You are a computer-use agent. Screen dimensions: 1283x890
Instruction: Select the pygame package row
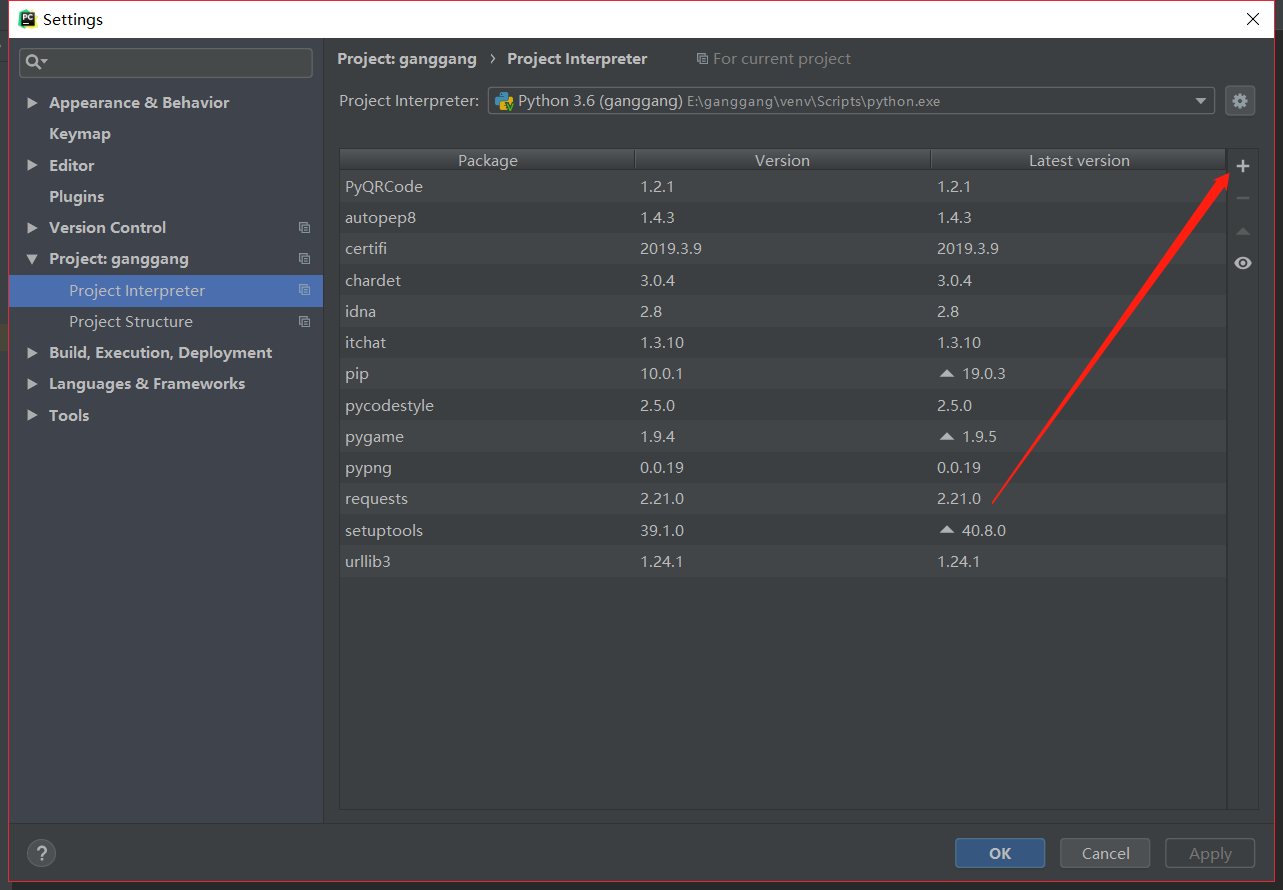(x=783, y=436)
